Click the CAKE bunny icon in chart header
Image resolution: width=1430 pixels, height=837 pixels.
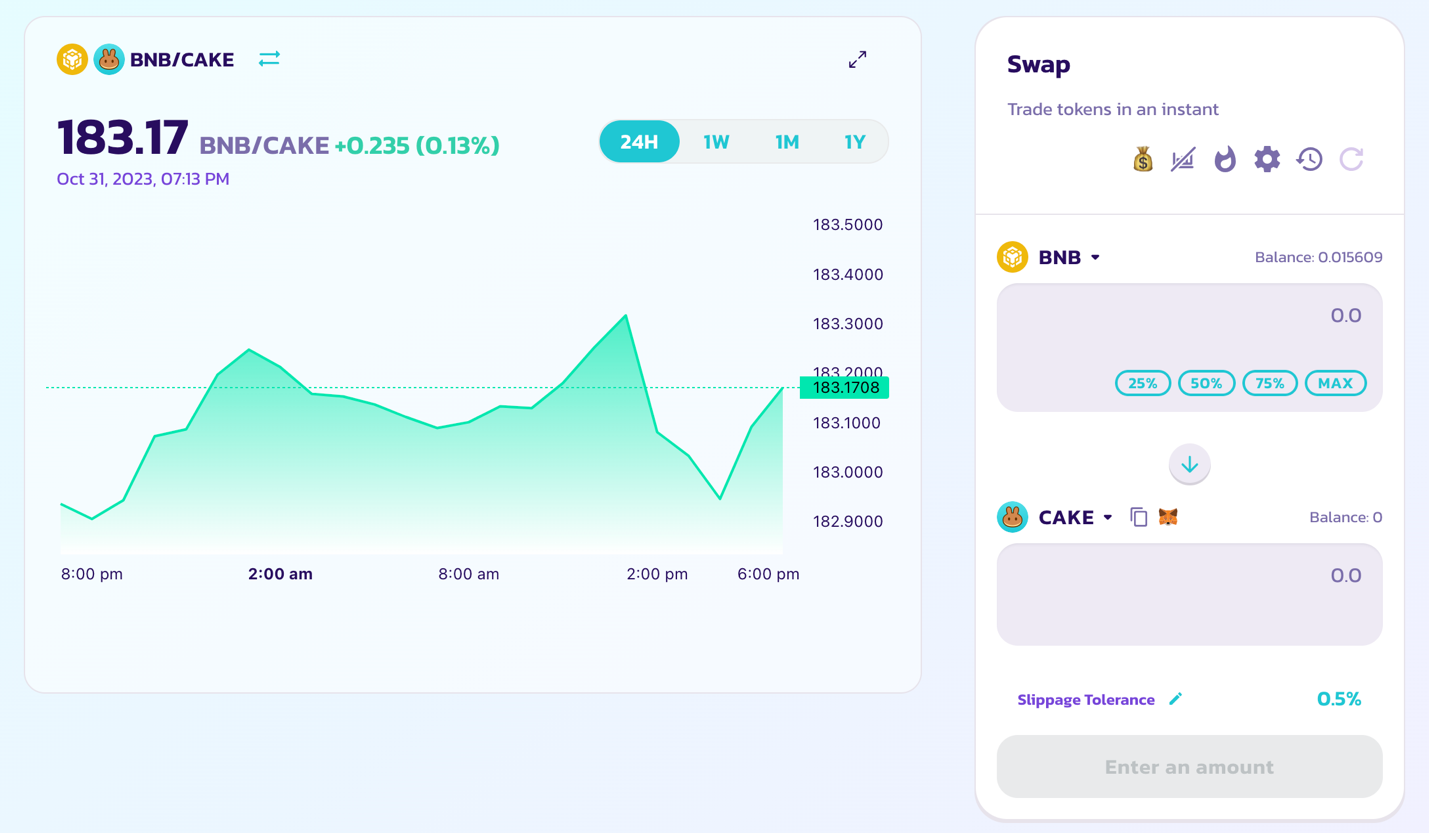click(x=109, y=60)
